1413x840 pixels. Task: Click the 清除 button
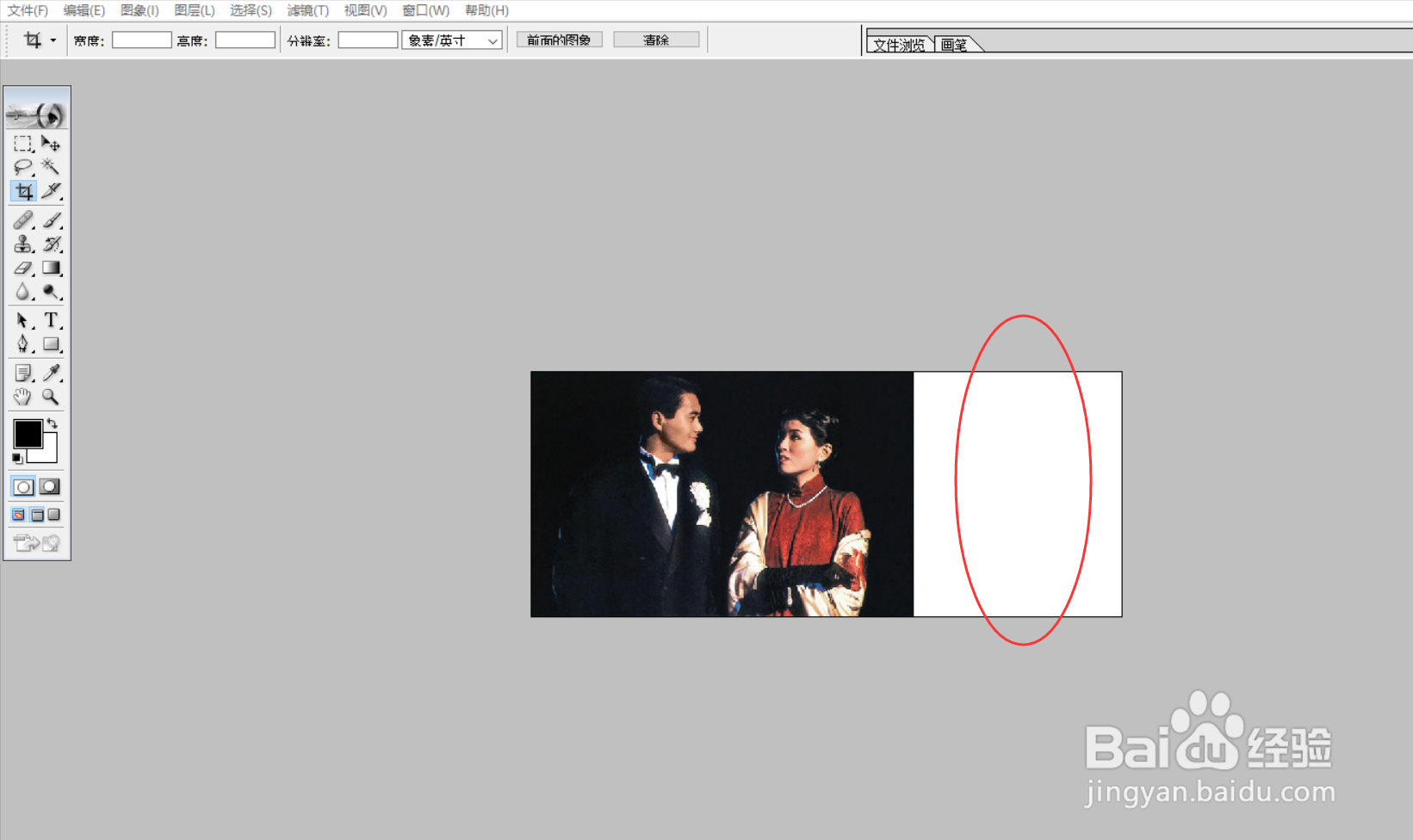point(656,40)
